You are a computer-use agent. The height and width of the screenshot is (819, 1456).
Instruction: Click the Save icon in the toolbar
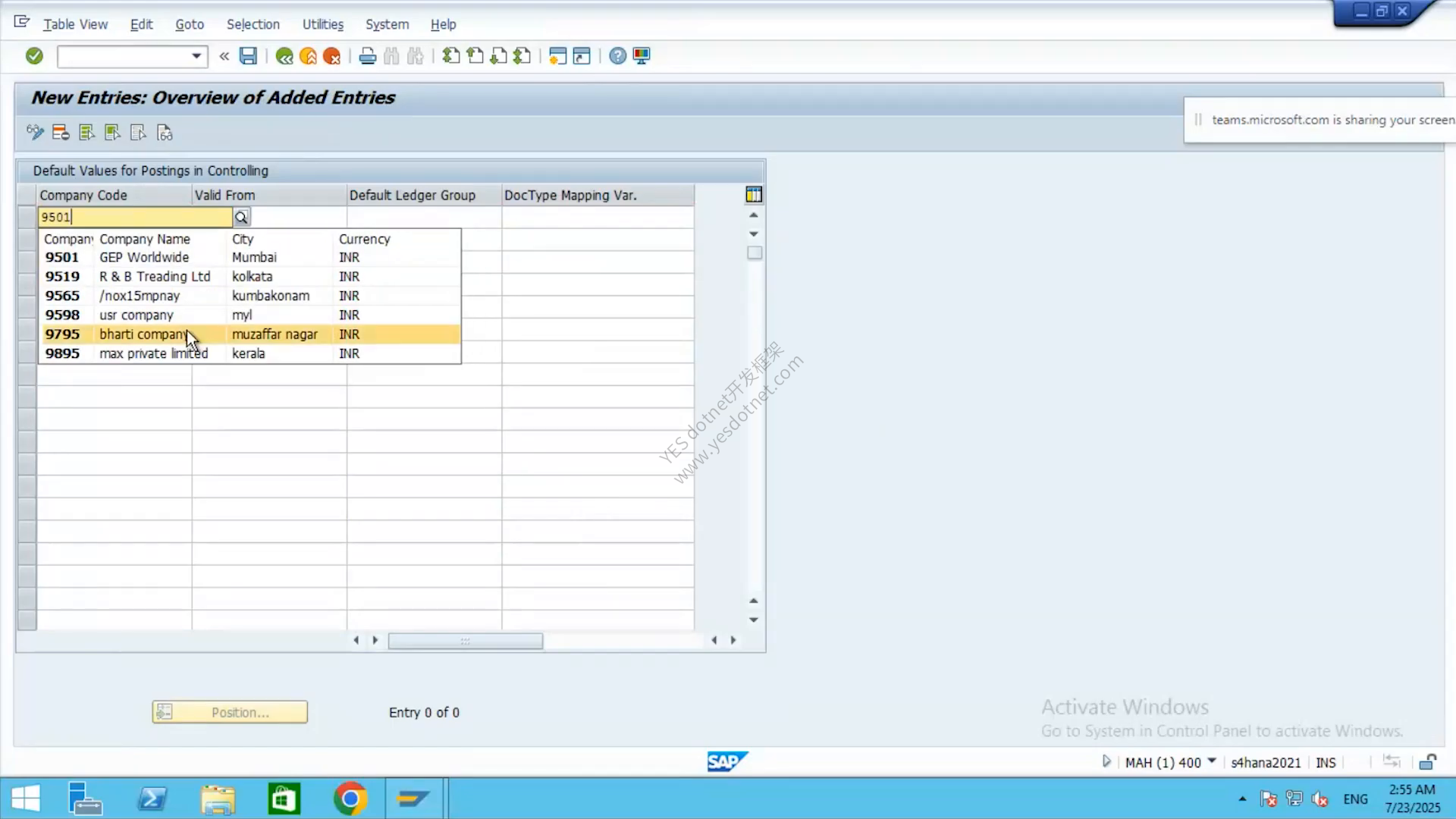point(248,56)
